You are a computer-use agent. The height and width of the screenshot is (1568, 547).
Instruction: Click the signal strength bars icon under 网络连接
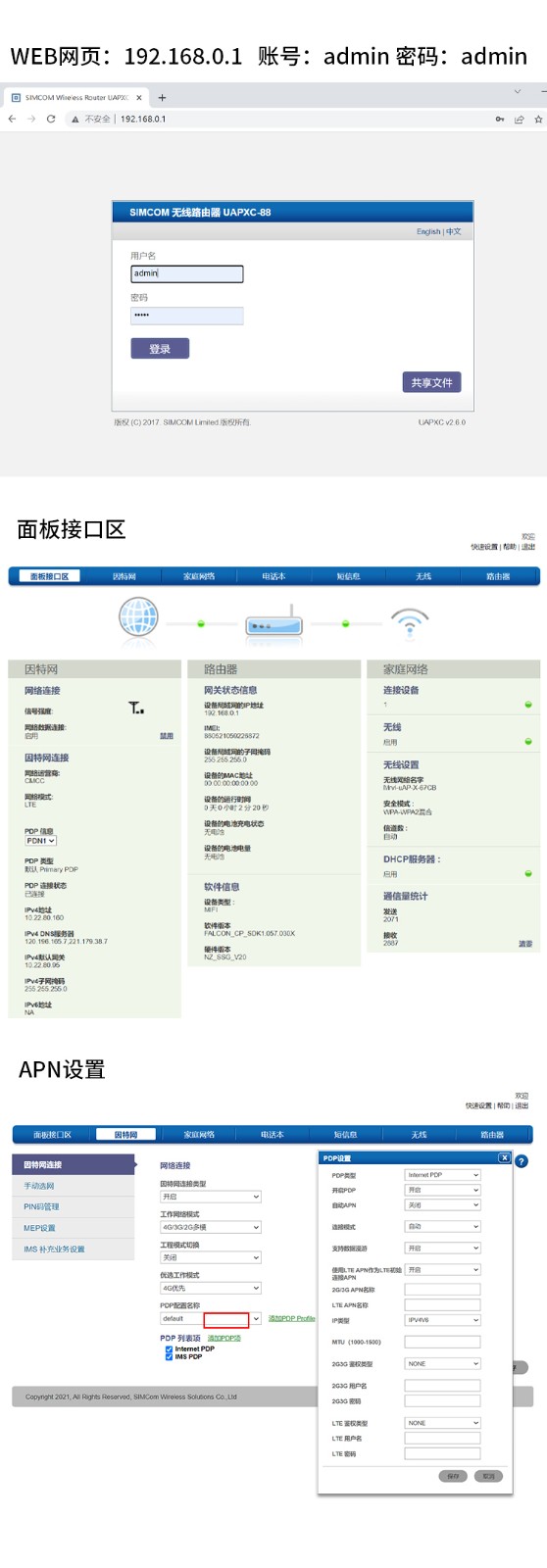136,708
